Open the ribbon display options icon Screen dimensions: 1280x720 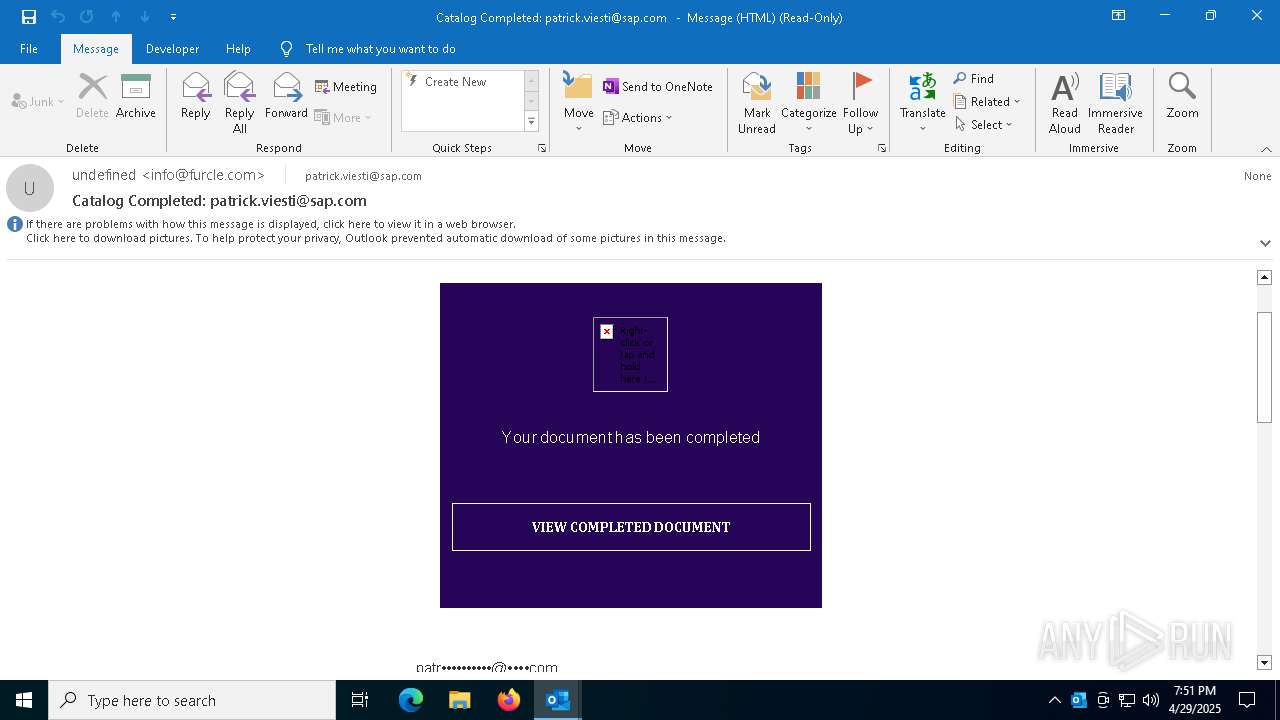(x=1118, y=16)
